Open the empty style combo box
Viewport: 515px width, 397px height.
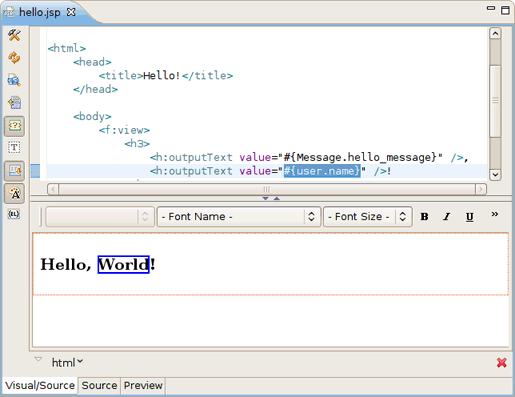100,217
